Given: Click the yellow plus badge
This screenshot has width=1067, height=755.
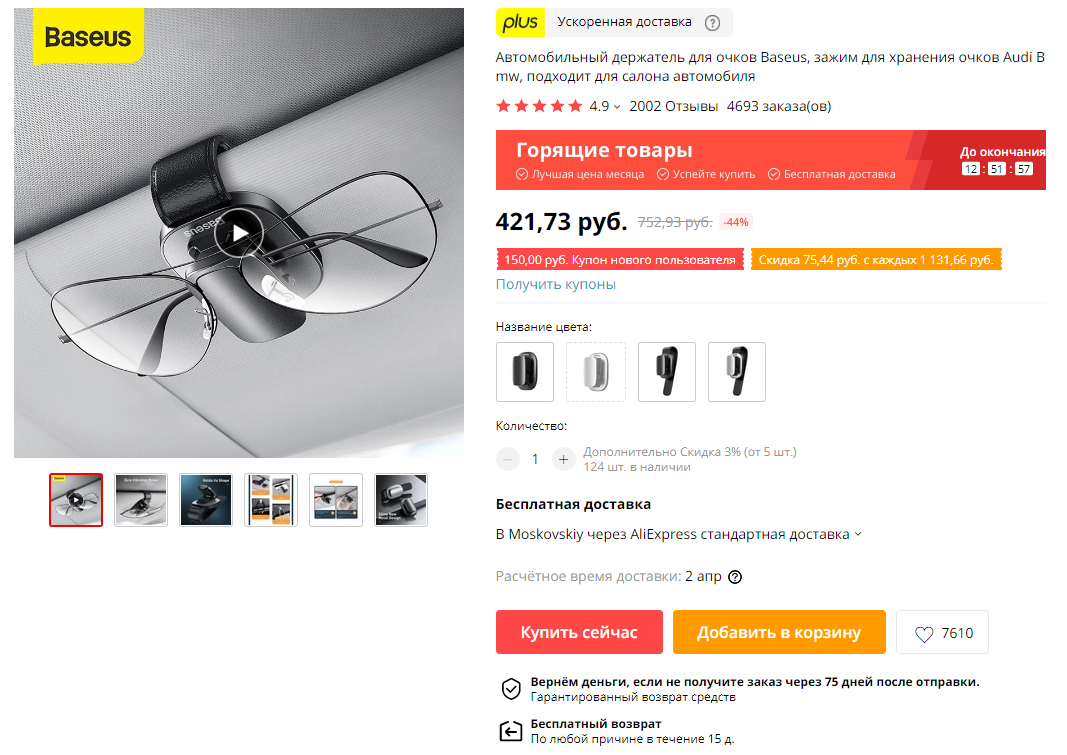Looking at the screenshot, I should (520, 22).
